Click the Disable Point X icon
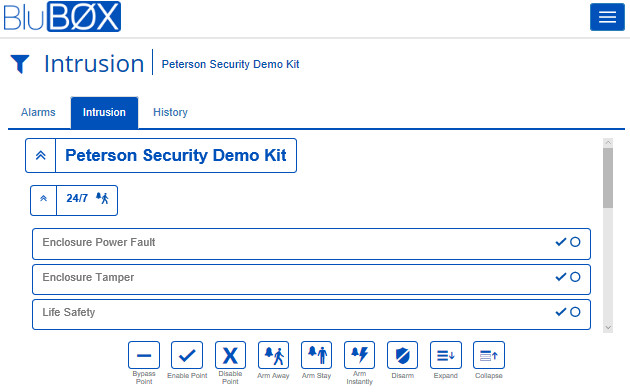 (x=230, y=355)
